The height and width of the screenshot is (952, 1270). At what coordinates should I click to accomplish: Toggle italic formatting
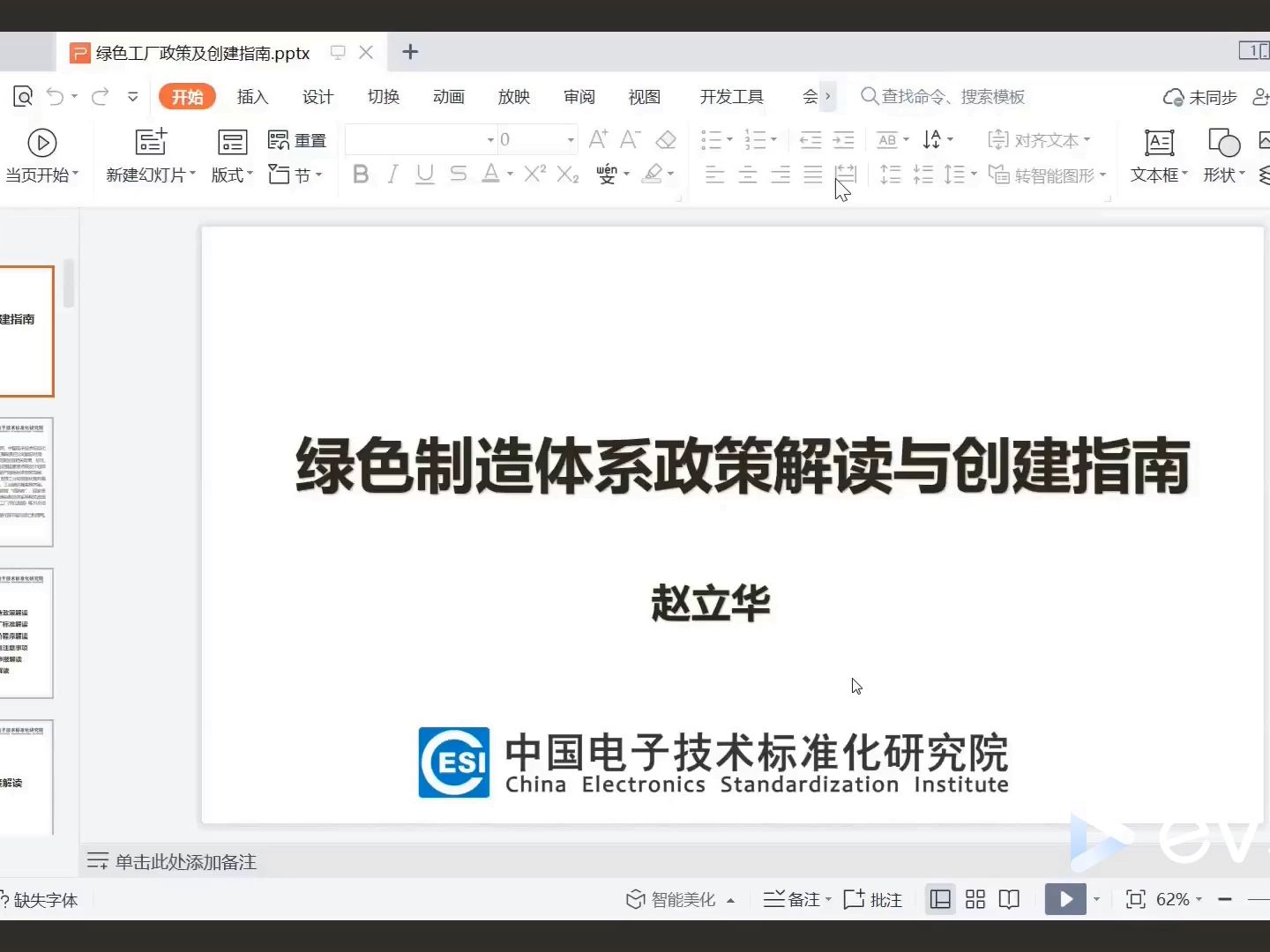click(x=392, y=174)
